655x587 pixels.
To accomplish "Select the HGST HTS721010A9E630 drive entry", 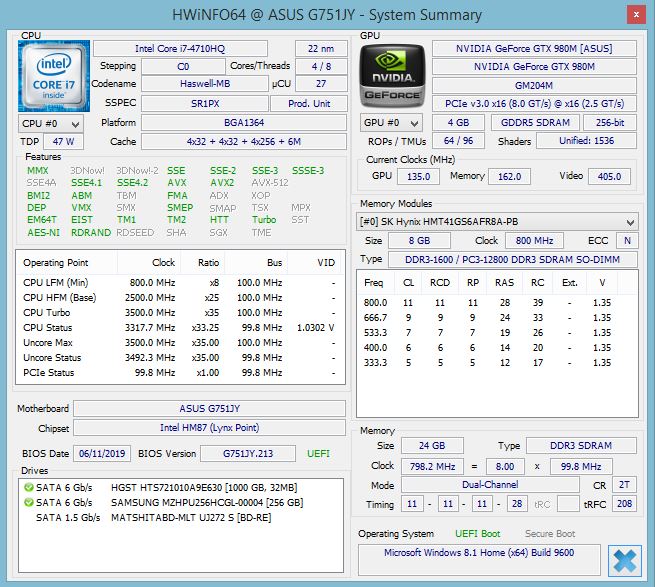I will tap(180, 488).
